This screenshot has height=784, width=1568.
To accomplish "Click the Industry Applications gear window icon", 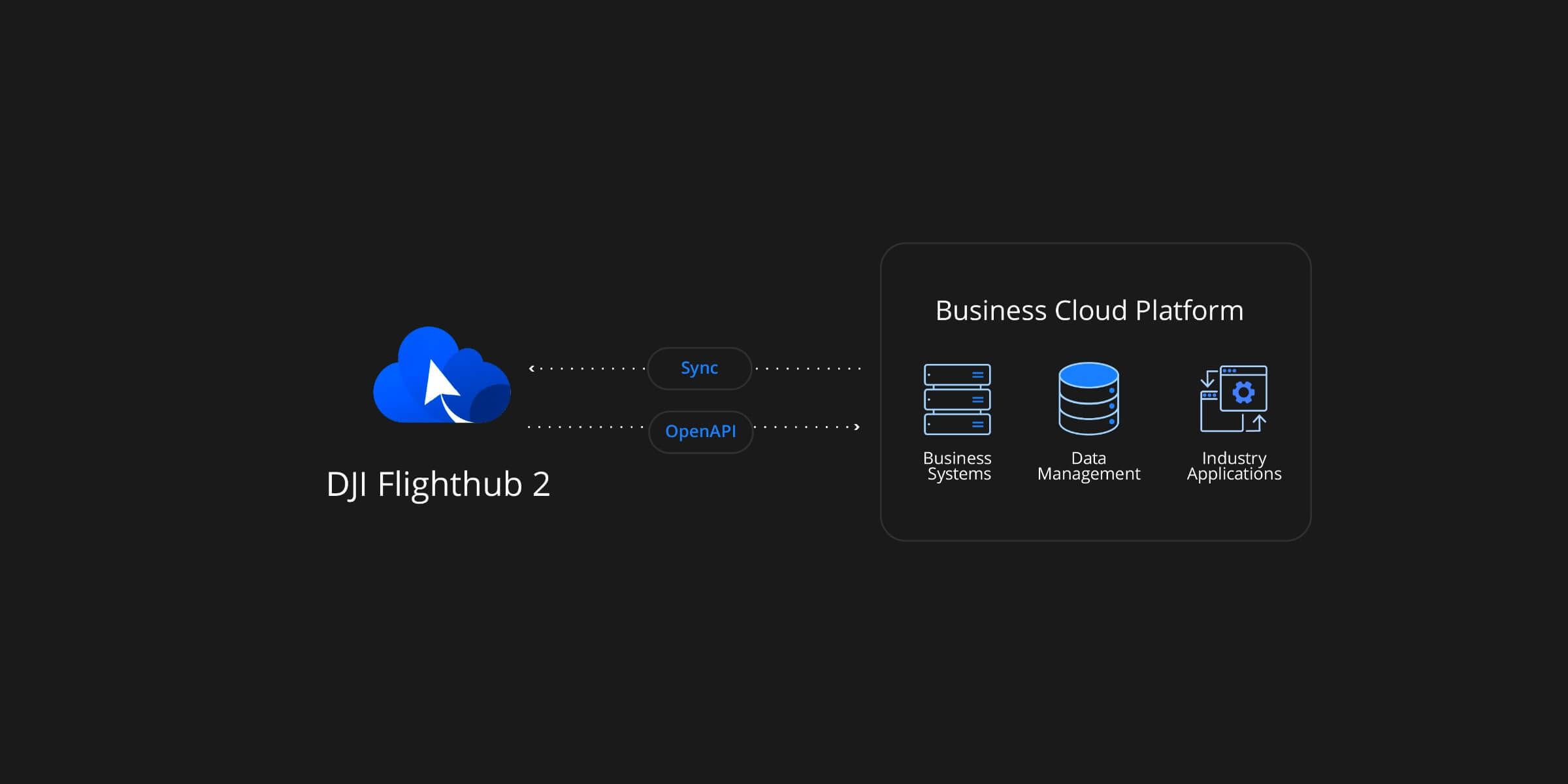I will [1233, 399].
